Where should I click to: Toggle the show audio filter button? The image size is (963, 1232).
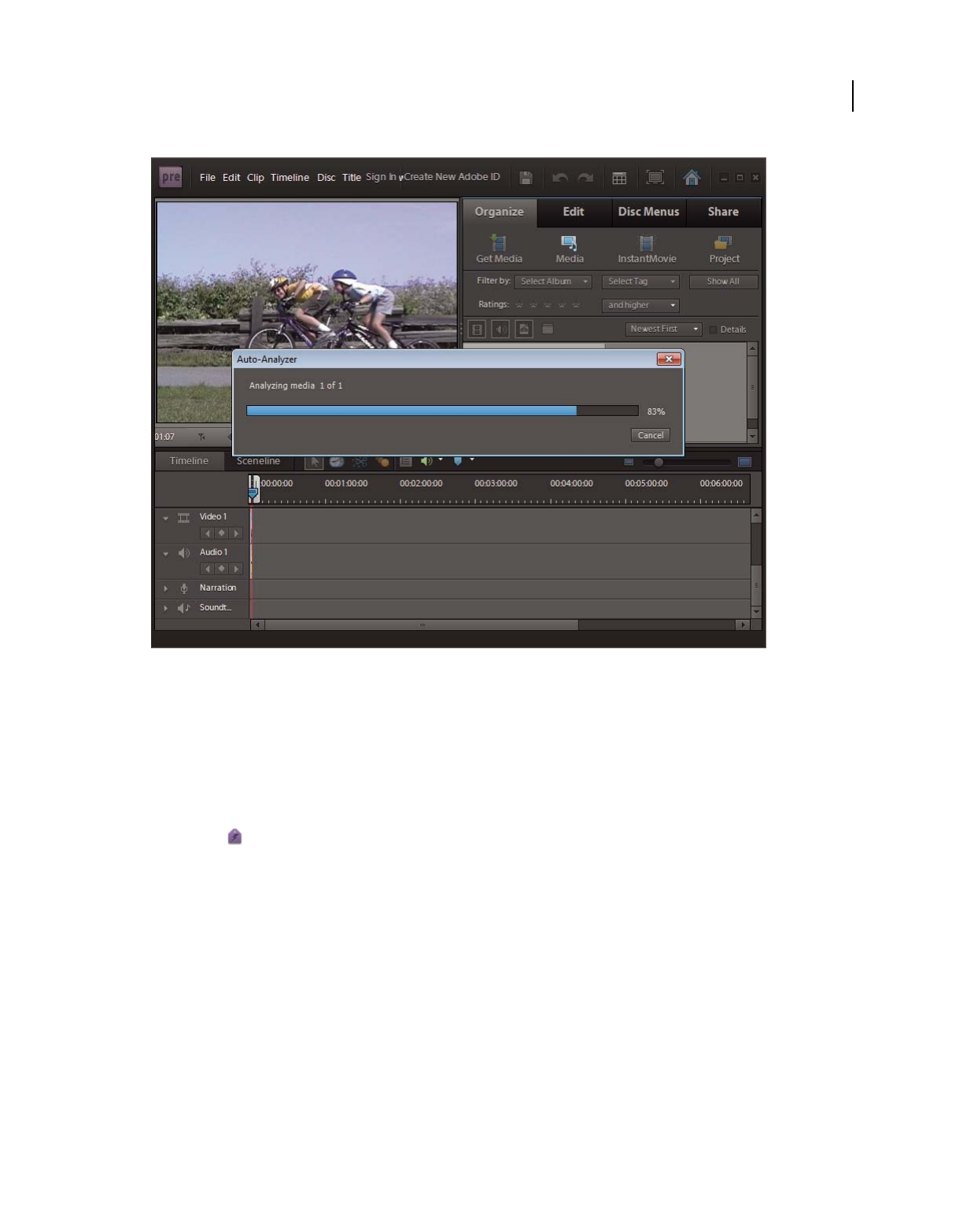coord(500,329)
